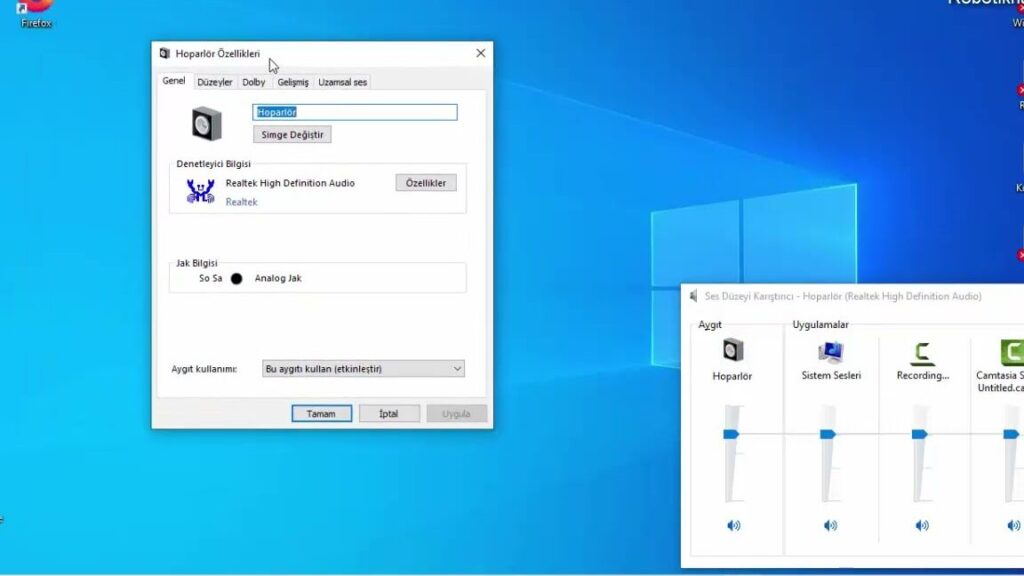Image resolution: width=1024 pixels, height=576 pixels.
Task: Mute the Recording app volume
Action: click(922, 525)
